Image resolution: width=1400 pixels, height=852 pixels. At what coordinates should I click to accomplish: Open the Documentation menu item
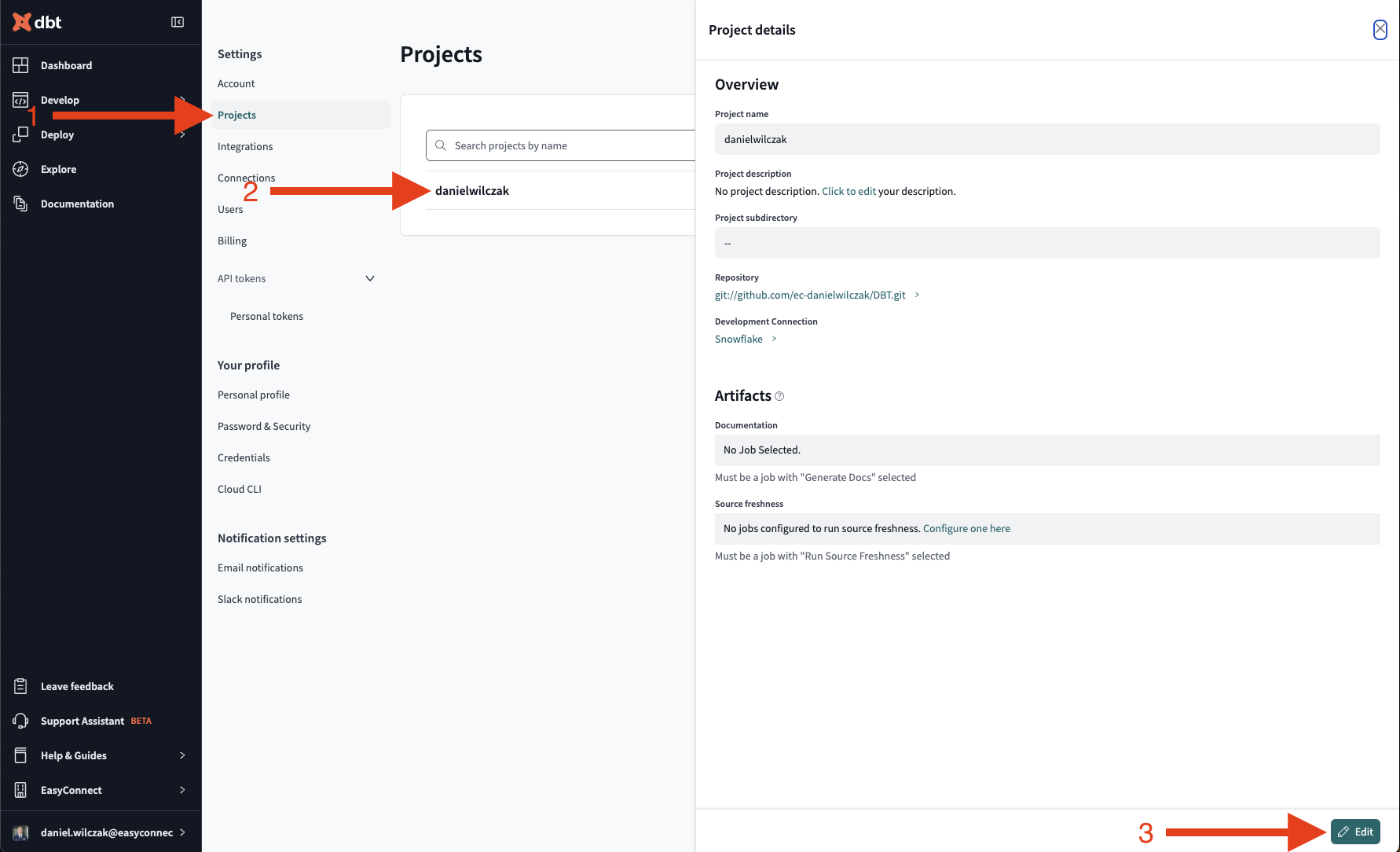click(77, 204)
